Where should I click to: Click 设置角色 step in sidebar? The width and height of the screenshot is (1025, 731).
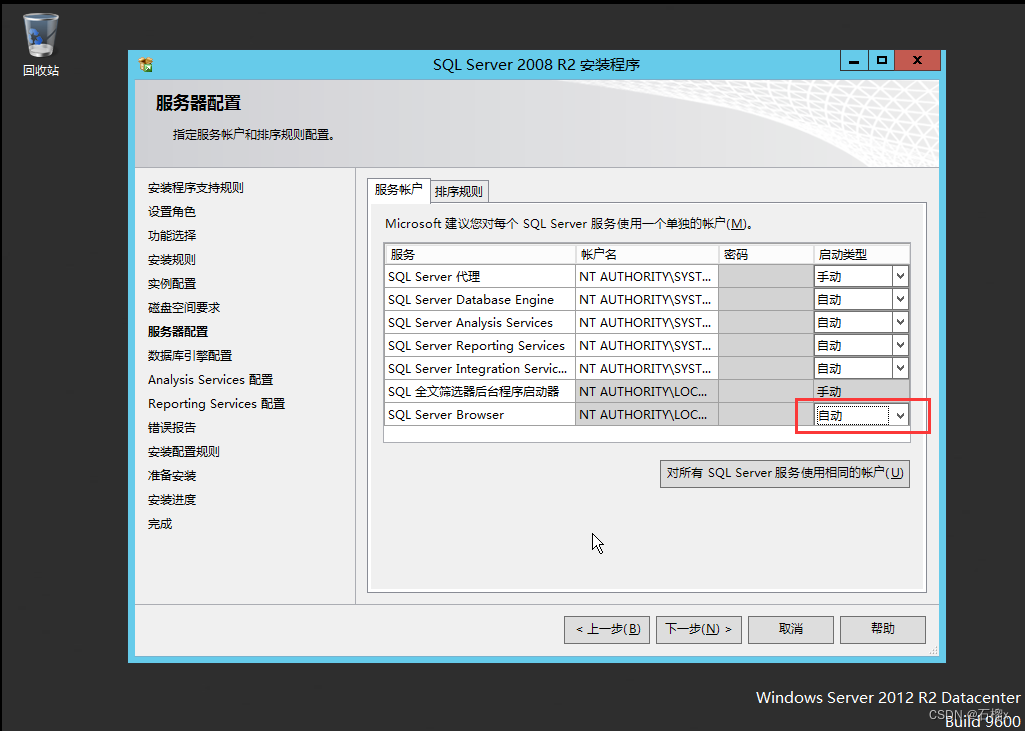click(x=171, y=212)
